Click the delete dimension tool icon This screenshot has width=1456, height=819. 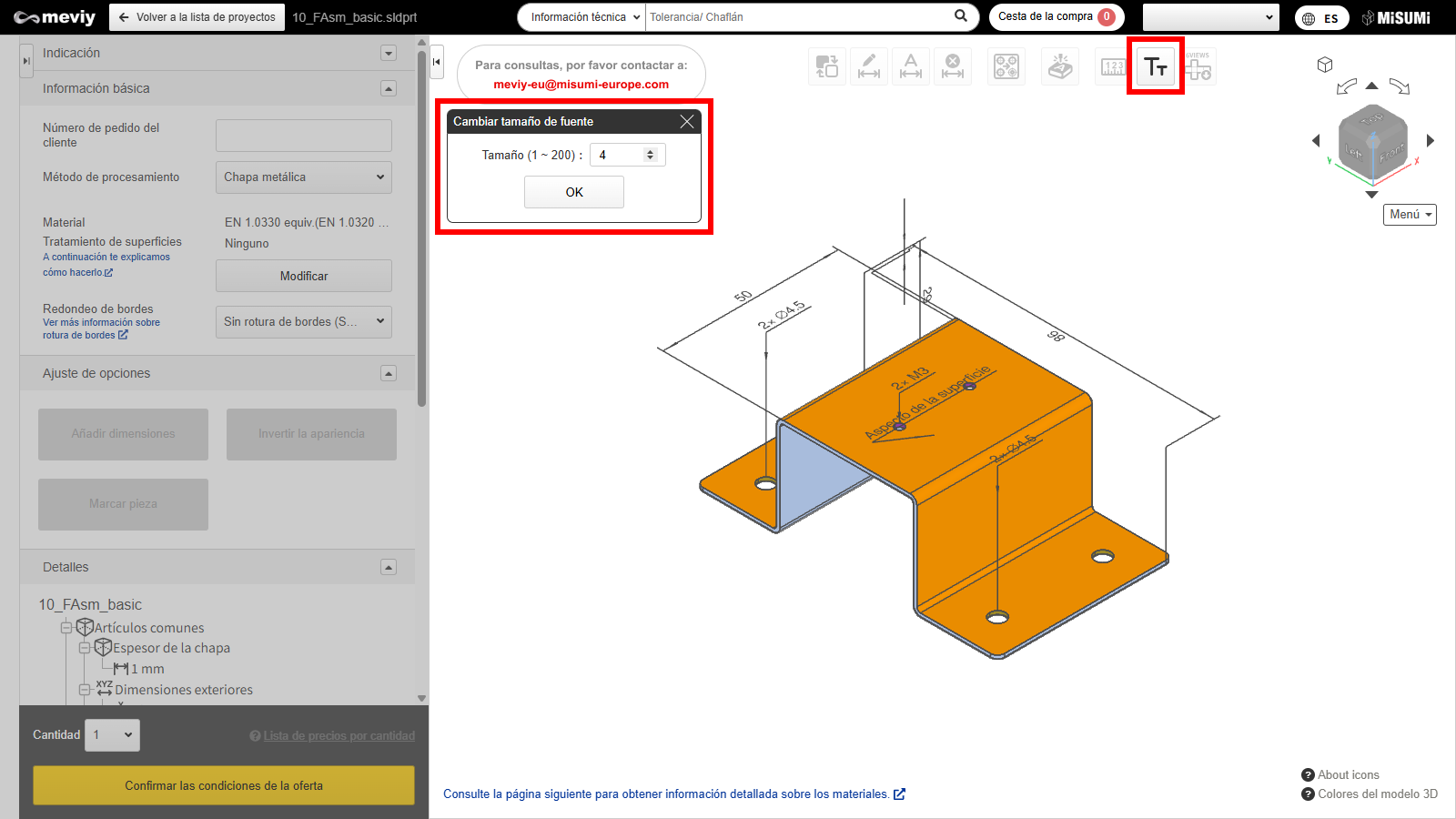(953, 66)
